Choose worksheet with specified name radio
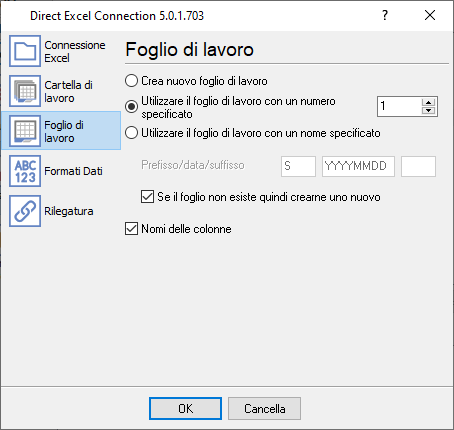This screenshot has height=430, width=454. tap(131, 133)
